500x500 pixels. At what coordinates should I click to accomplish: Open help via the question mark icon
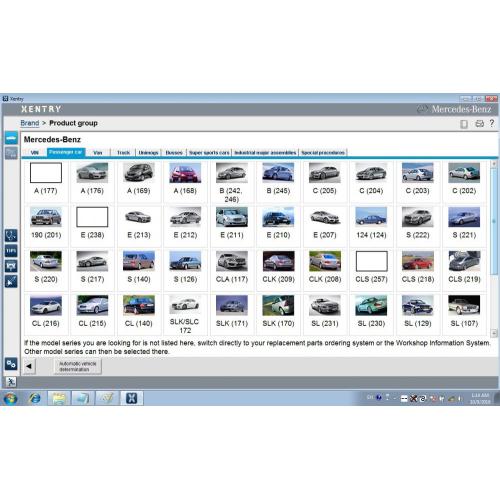(x=492, y=123)
